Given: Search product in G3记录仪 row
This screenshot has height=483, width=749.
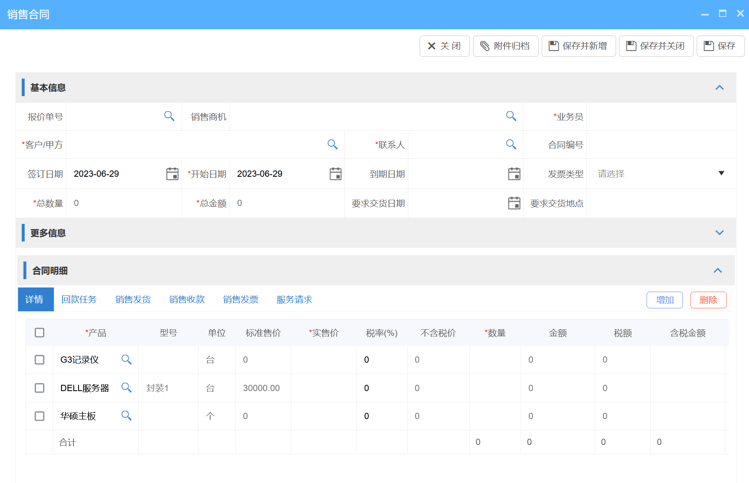Looking at the screenshot, I should coord(126,359).
